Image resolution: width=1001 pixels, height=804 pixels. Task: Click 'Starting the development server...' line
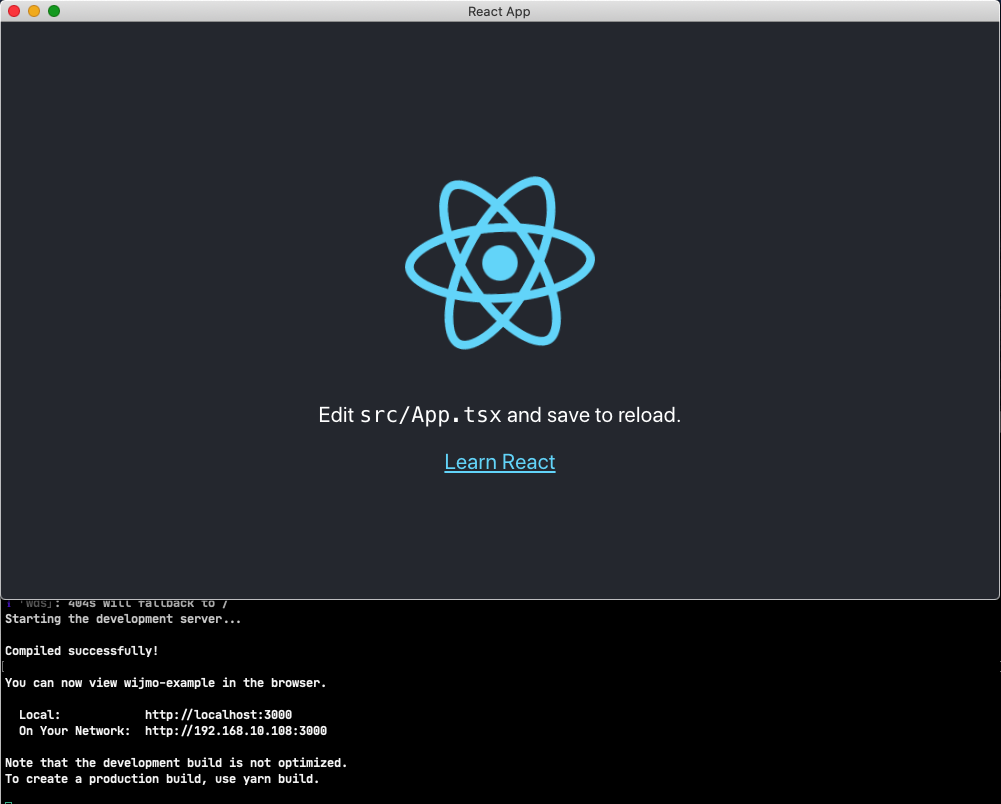123,619
